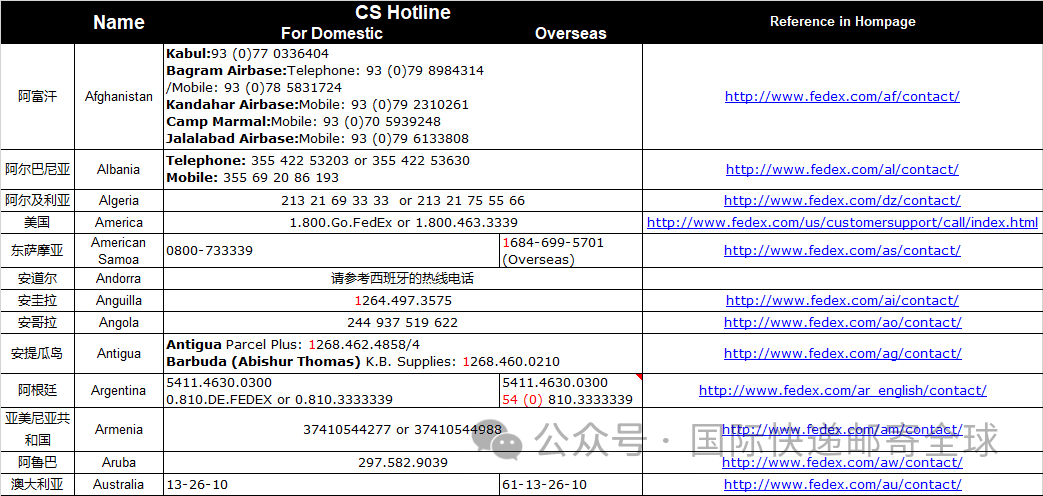
Task: Select the Argentina name cell
Action: pos(118,390)
